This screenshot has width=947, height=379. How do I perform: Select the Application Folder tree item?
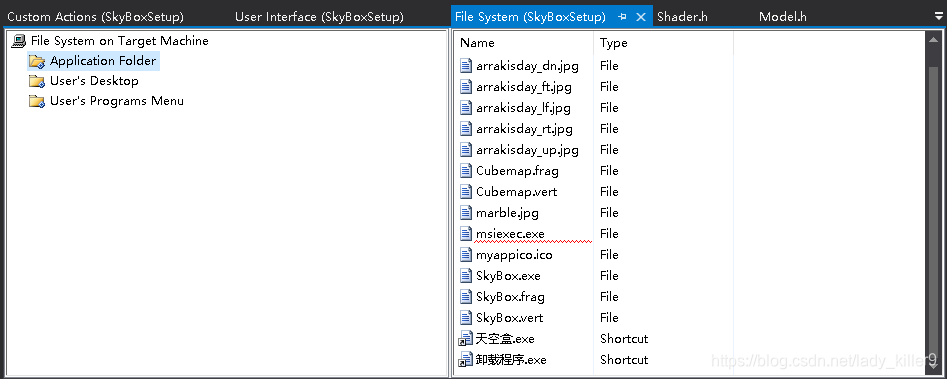[x=103, y=61]
